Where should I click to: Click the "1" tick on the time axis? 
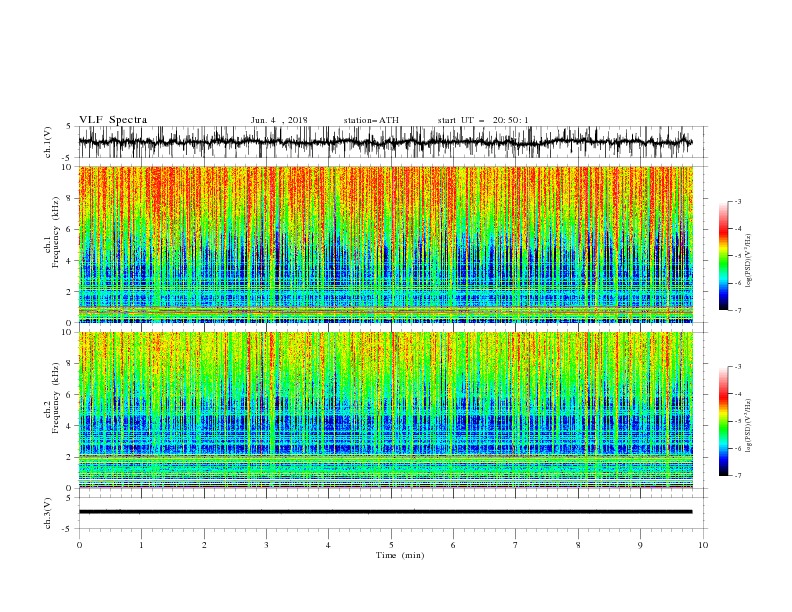click(141, 545)
